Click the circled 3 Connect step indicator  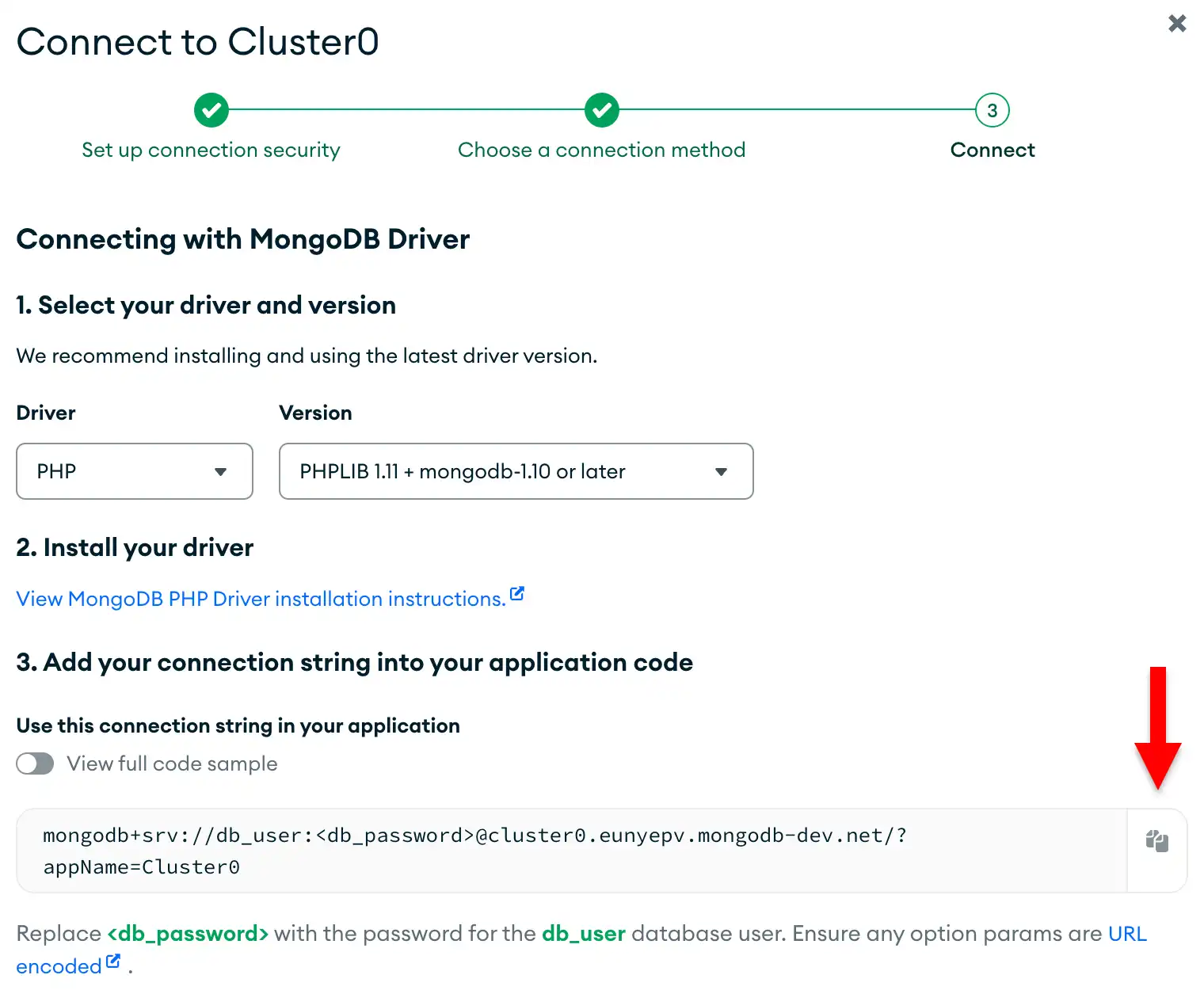click(992, 110)
